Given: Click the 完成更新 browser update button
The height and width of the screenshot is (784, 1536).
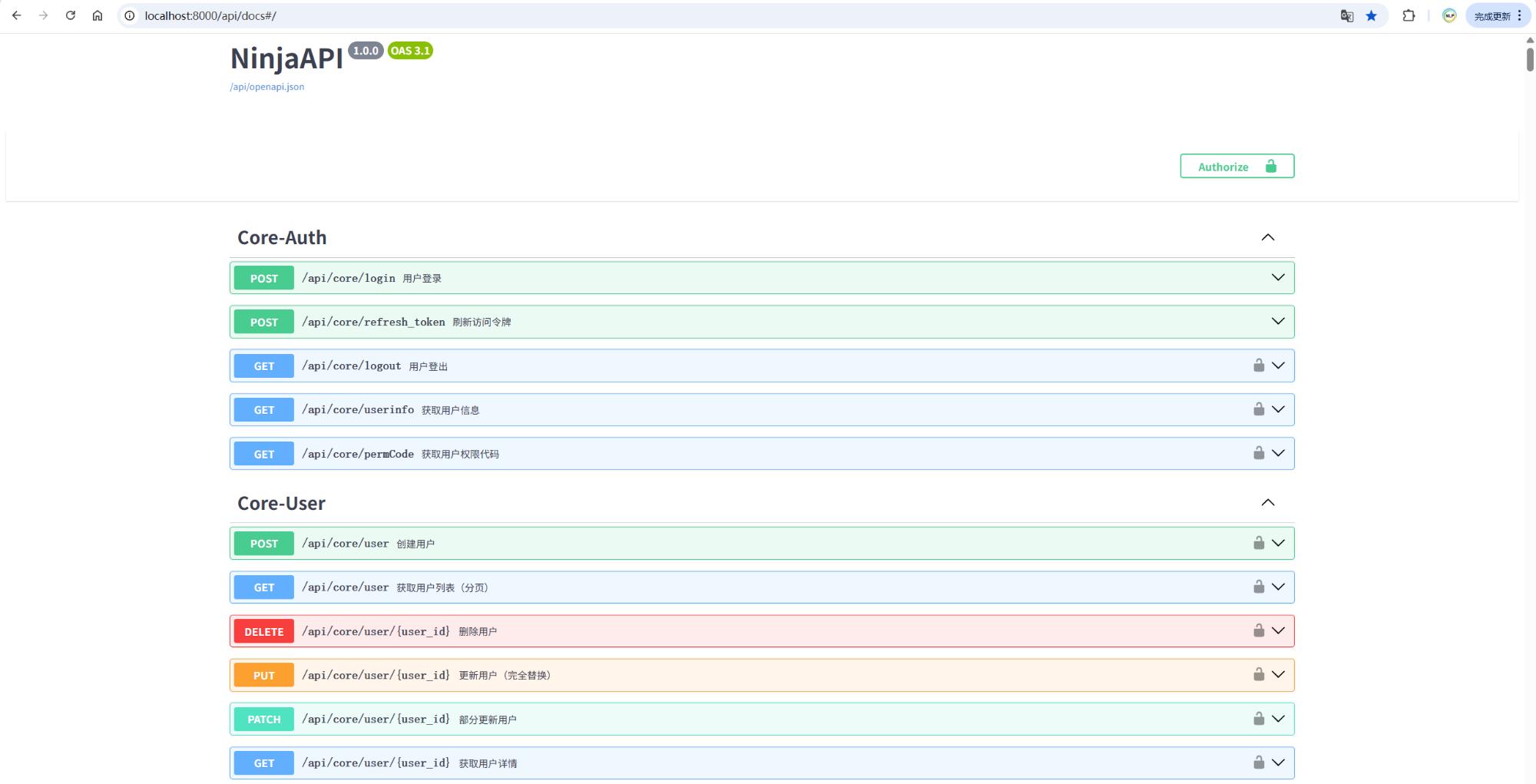Looking at the screenshot, I should pyautogui.click(x=1498, y=15).
